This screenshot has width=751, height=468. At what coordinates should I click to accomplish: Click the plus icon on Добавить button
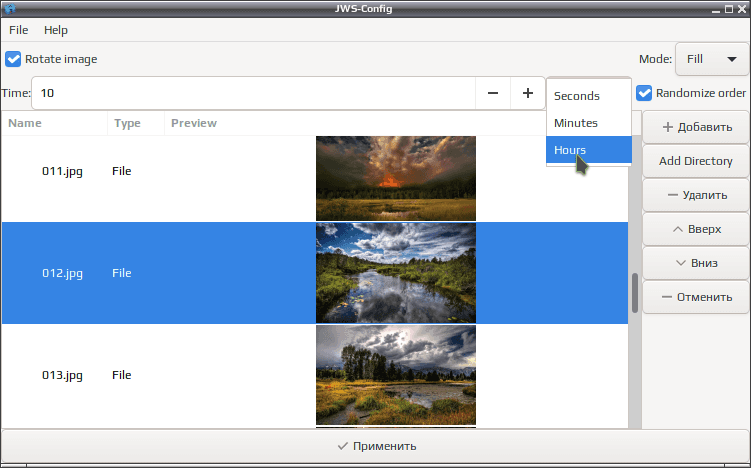click(668, 127)
